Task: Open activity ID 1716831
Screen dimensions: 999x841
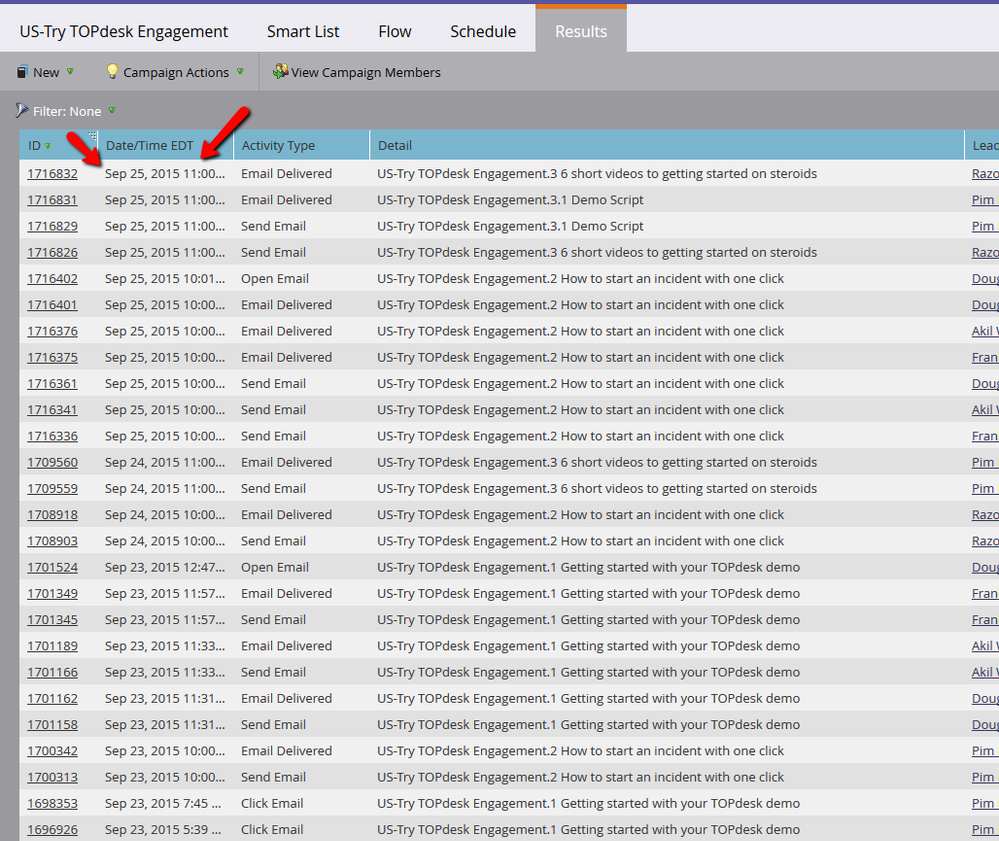Action: tap(52, 199)
